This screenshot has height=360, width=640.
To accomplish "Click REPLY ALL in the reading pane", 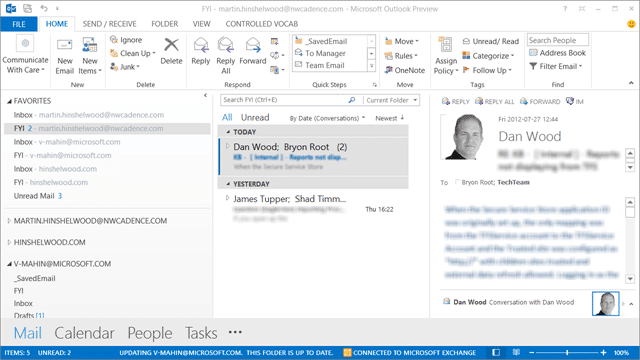I will click(495, 101).
